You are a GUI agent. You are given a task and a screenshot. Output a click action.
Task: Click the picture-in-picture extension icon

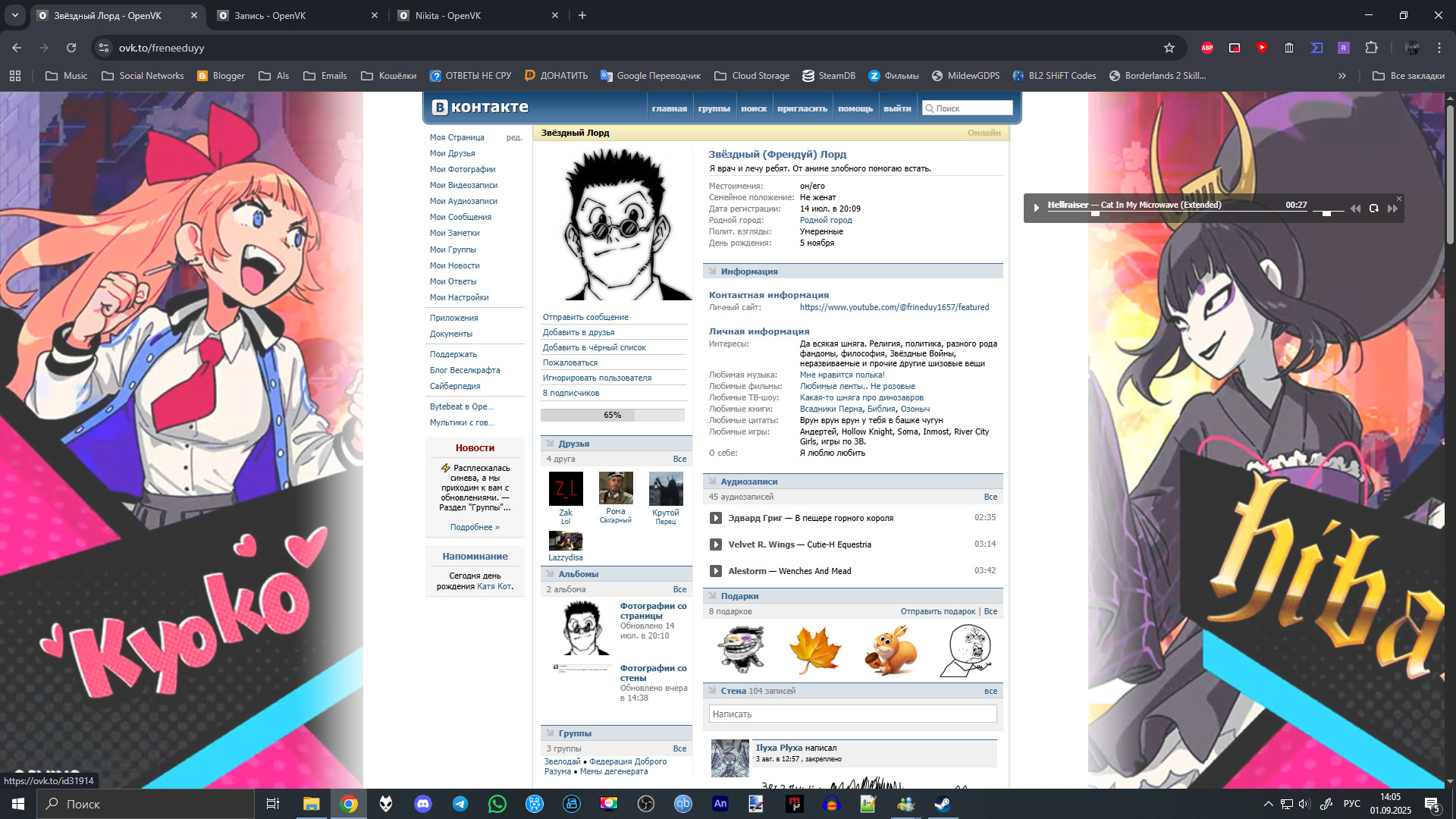1235,48
